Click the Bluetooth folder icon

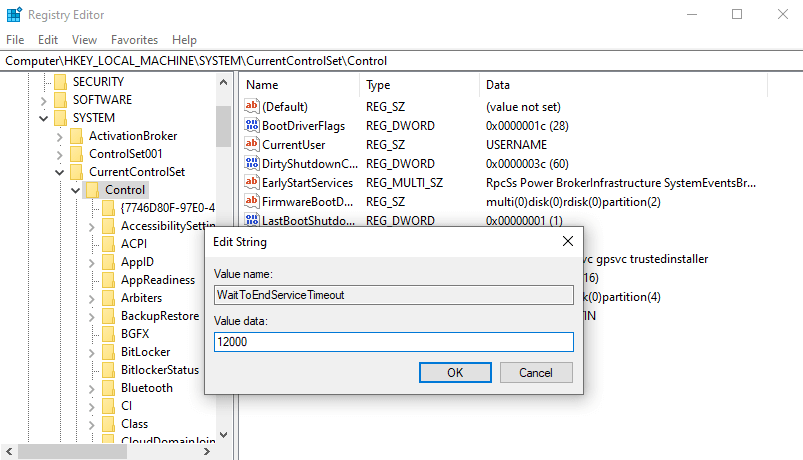(x=108, y=388)
